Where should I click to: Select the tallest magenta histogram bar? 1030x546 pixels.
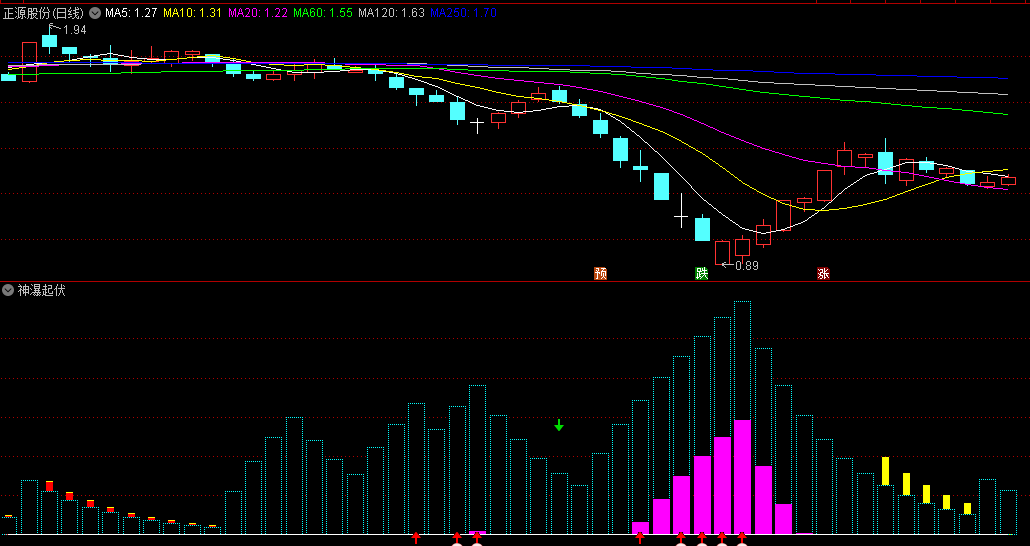pos(742,477)
